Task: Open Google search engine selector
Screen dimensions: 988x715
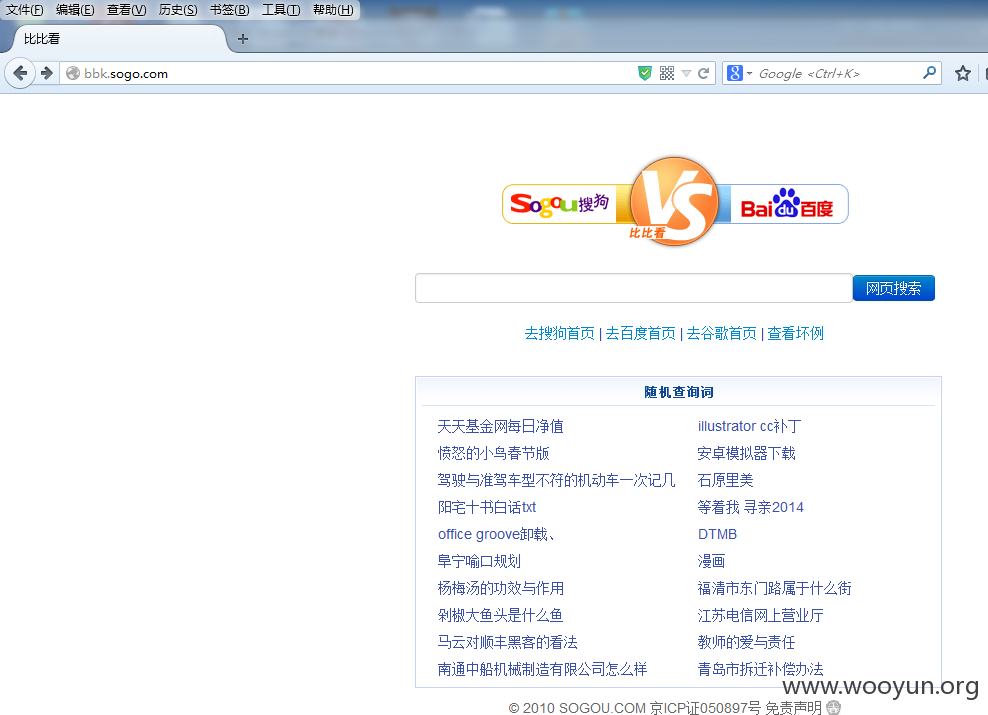Action: (739, 74)
